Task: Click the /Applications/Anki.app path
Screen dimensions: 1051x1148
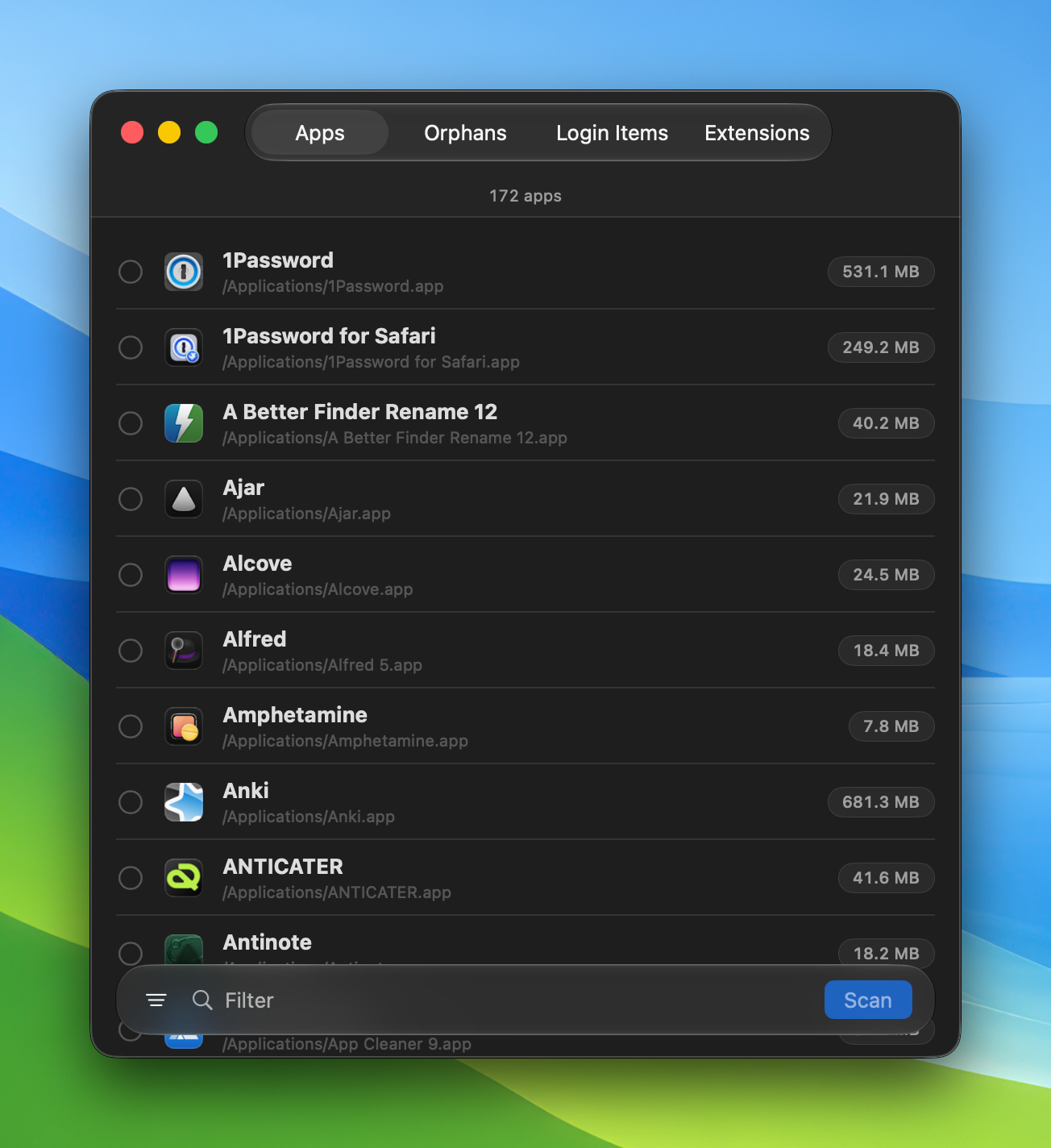Action: 309,817
